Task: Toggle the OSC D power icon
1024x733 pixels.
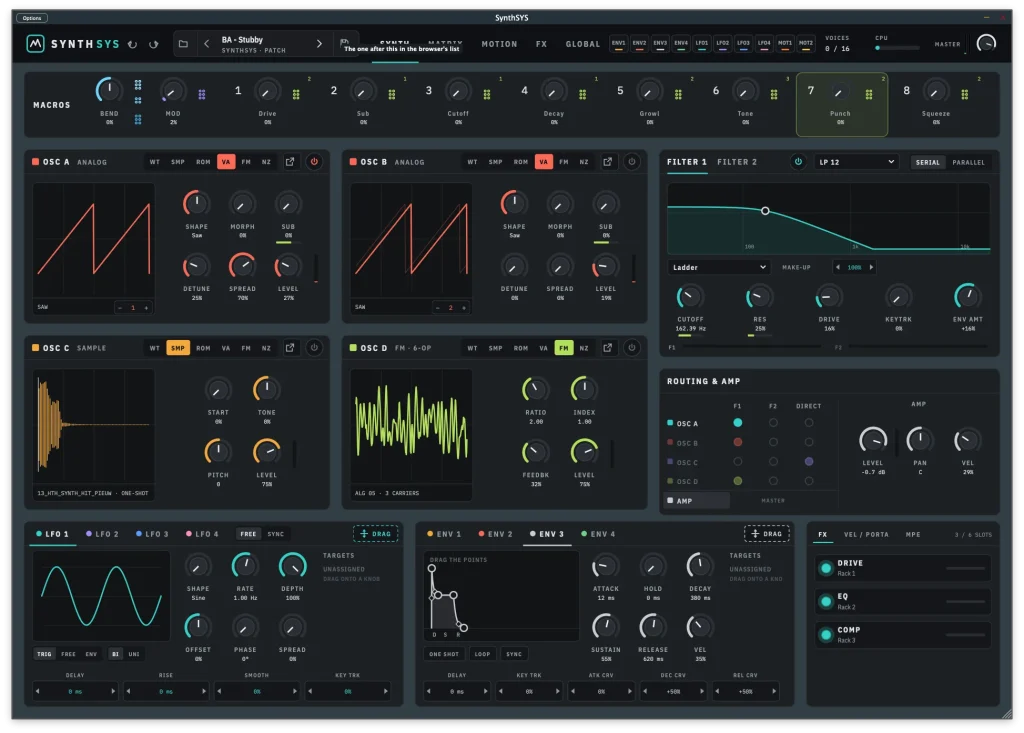Action: 632,348
